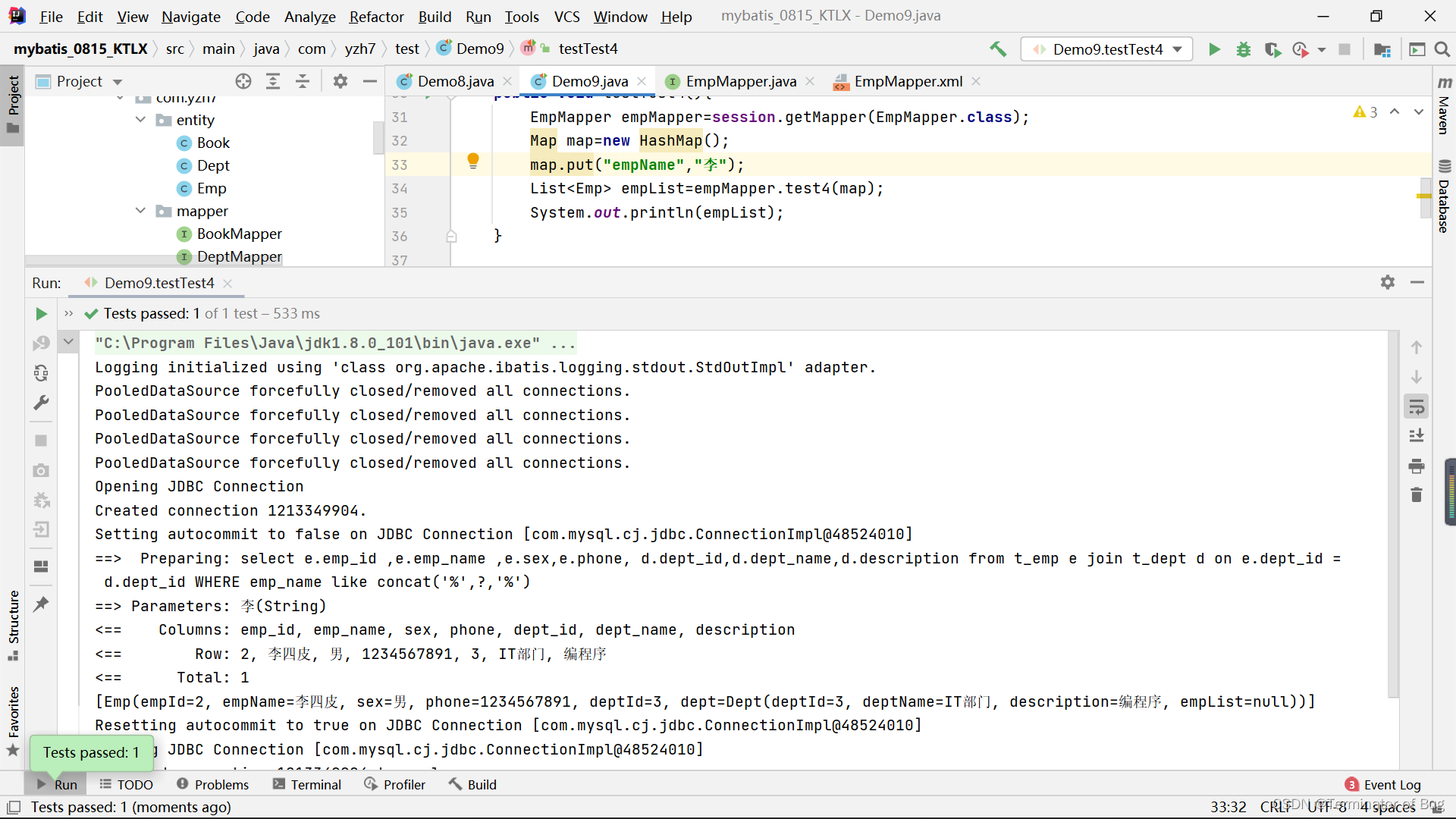Click the Build project hammer icon
1456x819 pixels.
998,49
